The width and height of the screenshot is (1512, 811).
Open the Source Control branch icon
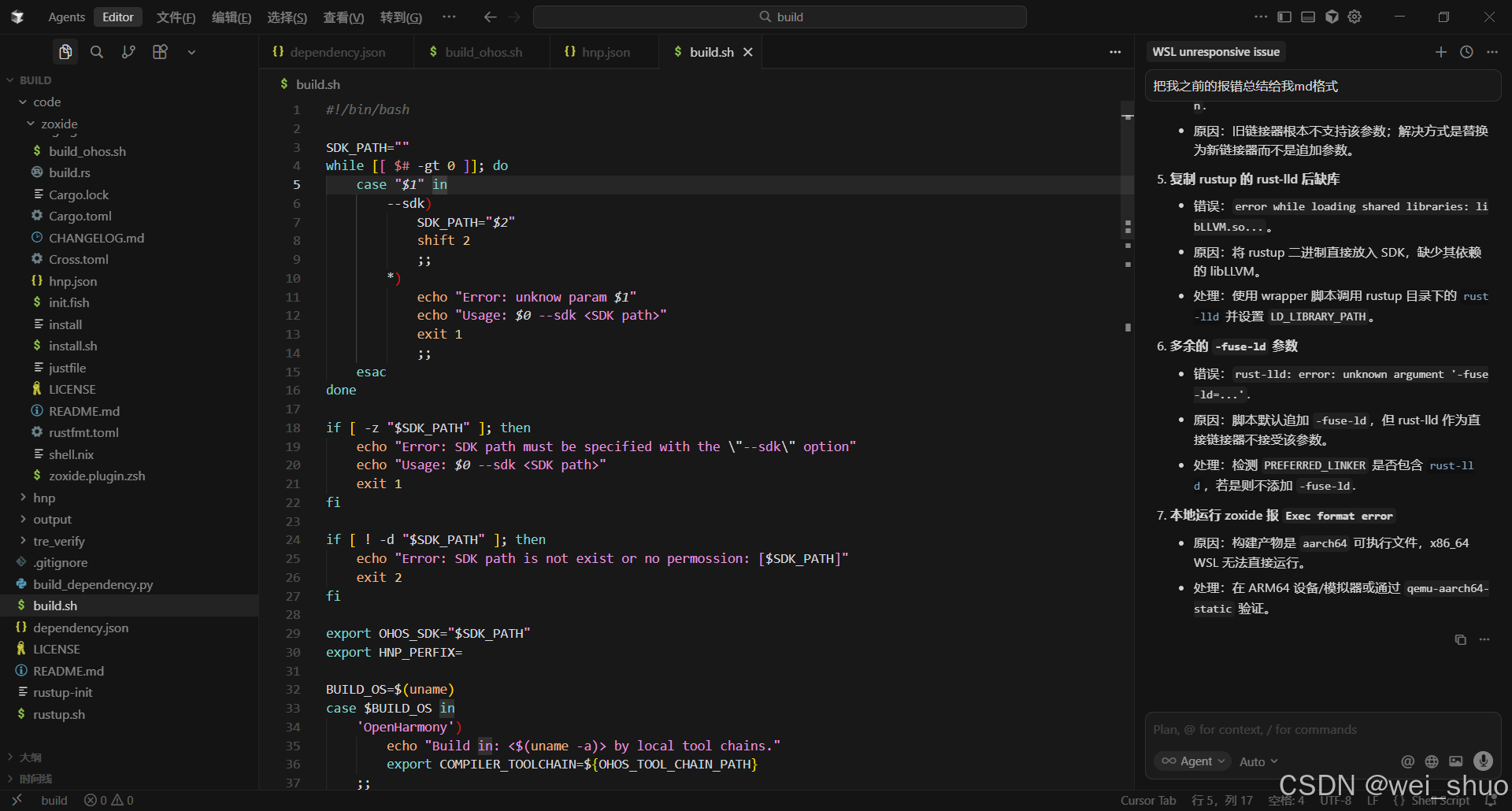[x=128, y=52]
